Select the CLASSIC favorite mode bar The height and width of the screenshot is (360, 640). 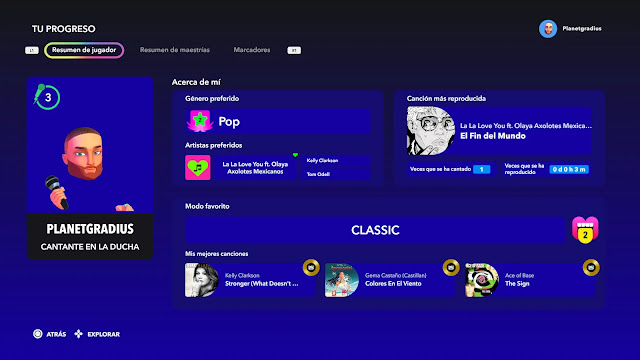point(375,230)
